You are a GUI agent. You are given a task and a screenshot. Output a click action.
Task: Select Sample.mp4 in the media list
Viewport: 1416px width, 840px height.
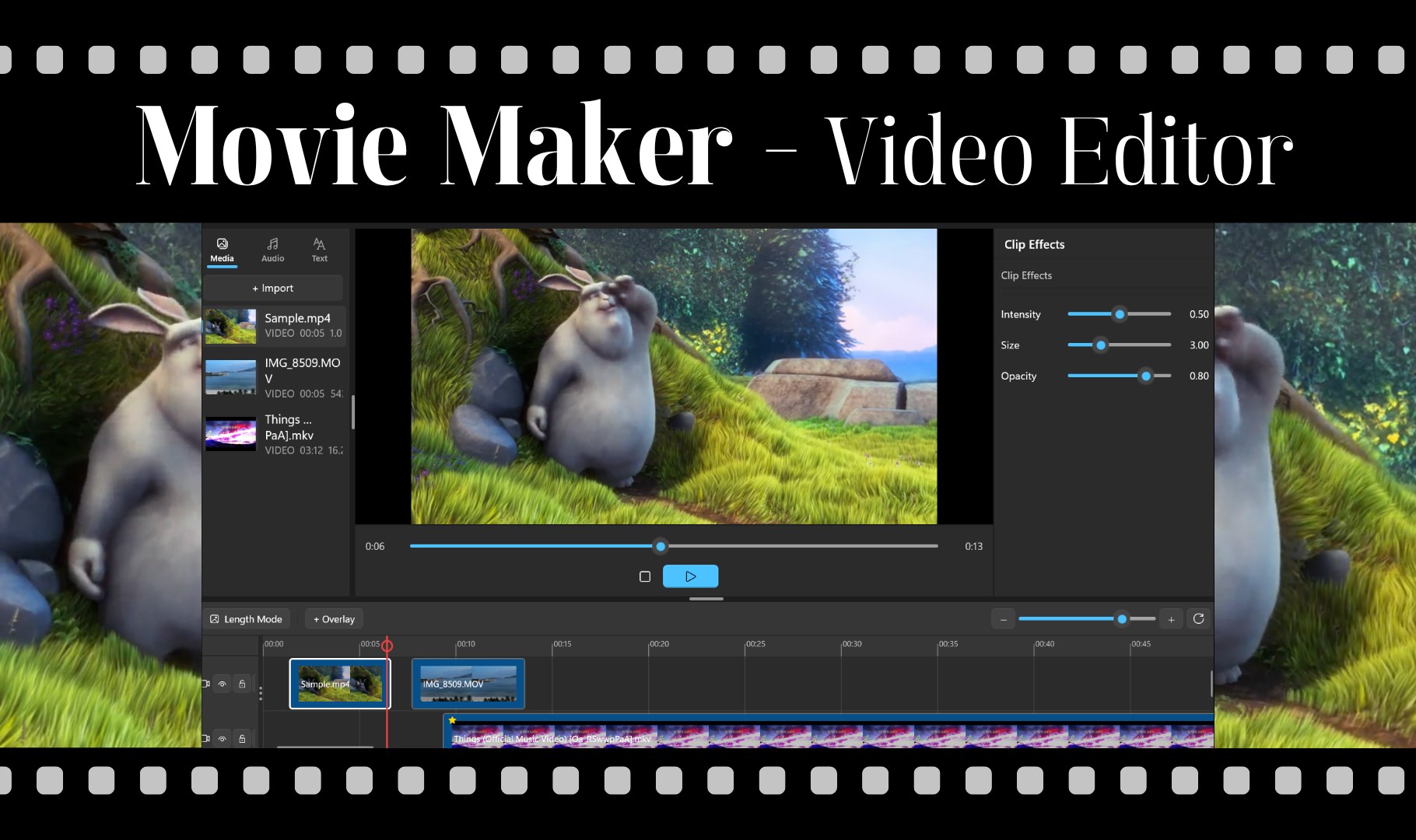(x=274, y=325)
